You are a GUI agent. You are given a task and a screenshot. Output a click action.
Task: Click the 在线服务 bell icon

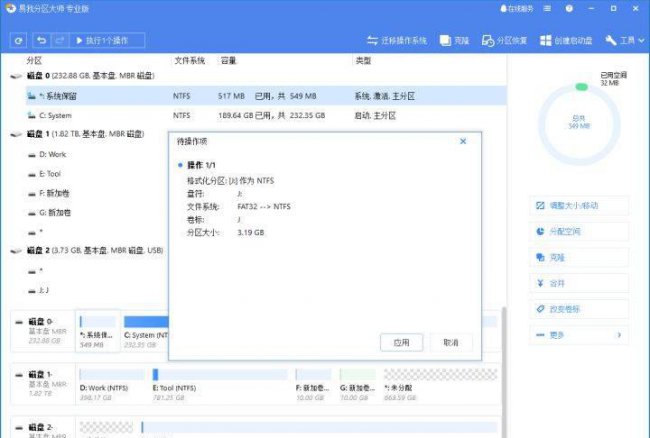(517, 8)
